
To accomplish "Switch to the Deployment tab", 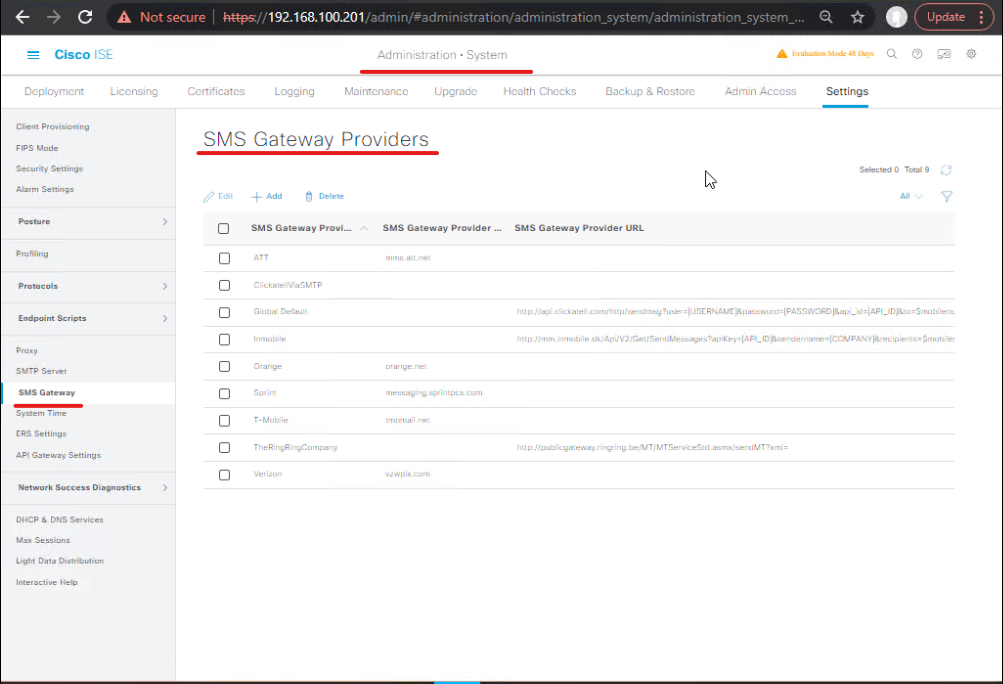I will [x=54, y=91].
